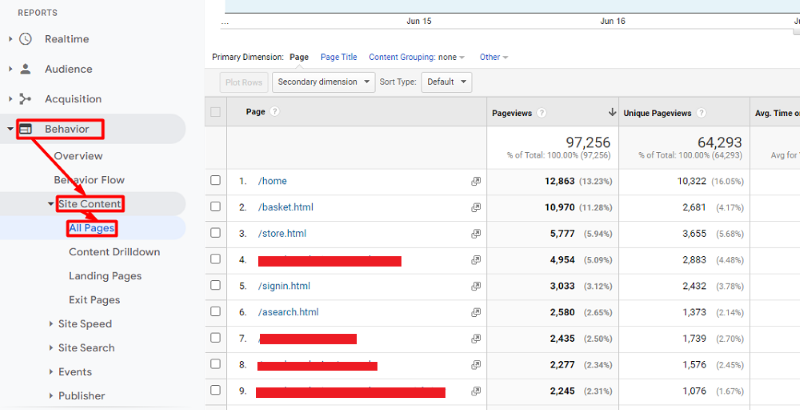Check the box for row 7
The image size is (800, 410).
(x=215, y=338)
